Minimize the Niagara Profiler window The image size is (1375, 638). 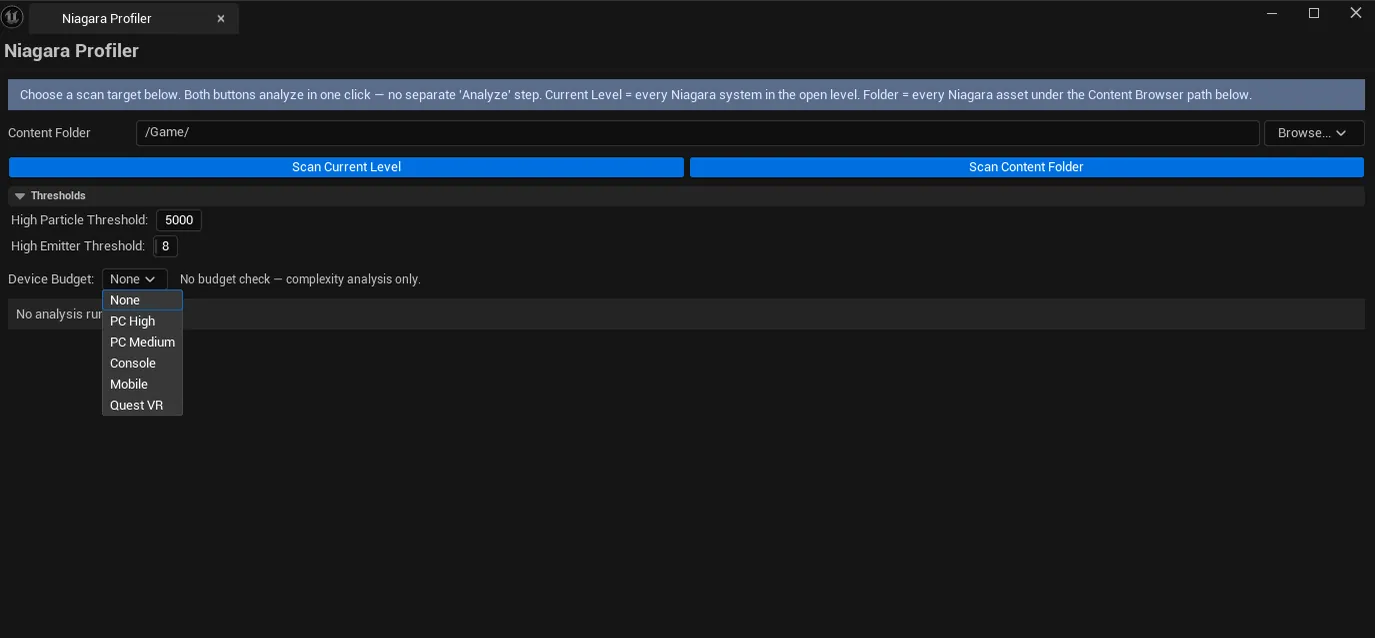tap(1272, 13)
